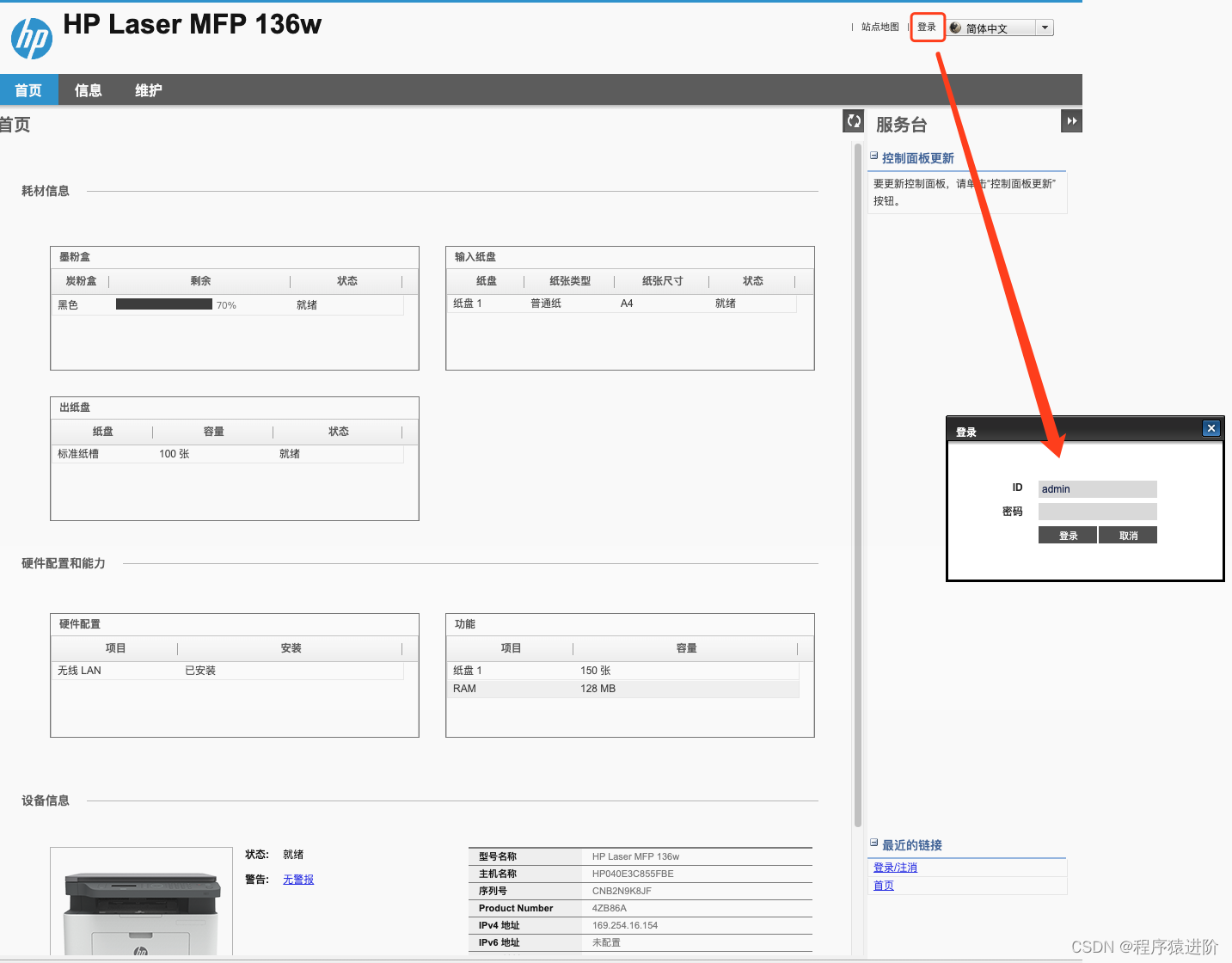This screenshot has width=1232, height=963.
Task: Click the 型号名称 value HP Laser MFP 136w
Action: click(x=635, y=856)
